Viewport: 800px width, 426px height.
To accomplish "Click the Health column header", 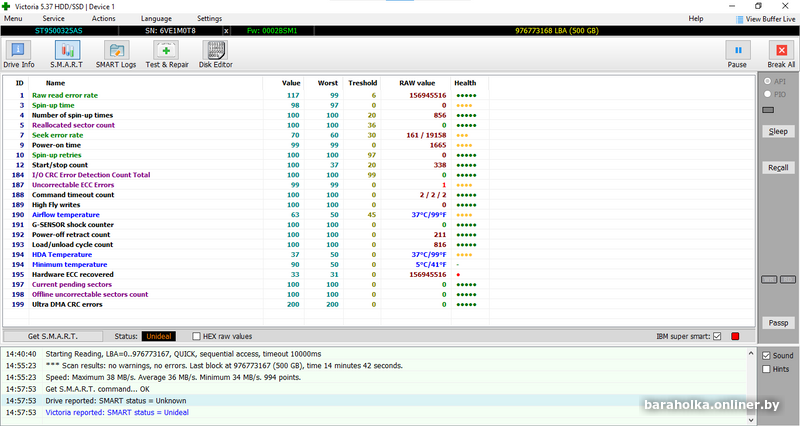I will [465, 83].
